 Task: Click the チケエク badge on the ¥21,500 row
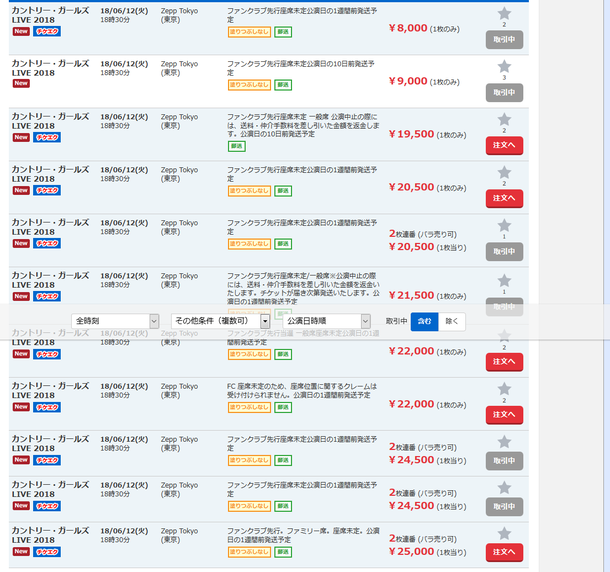click(47, 297)
